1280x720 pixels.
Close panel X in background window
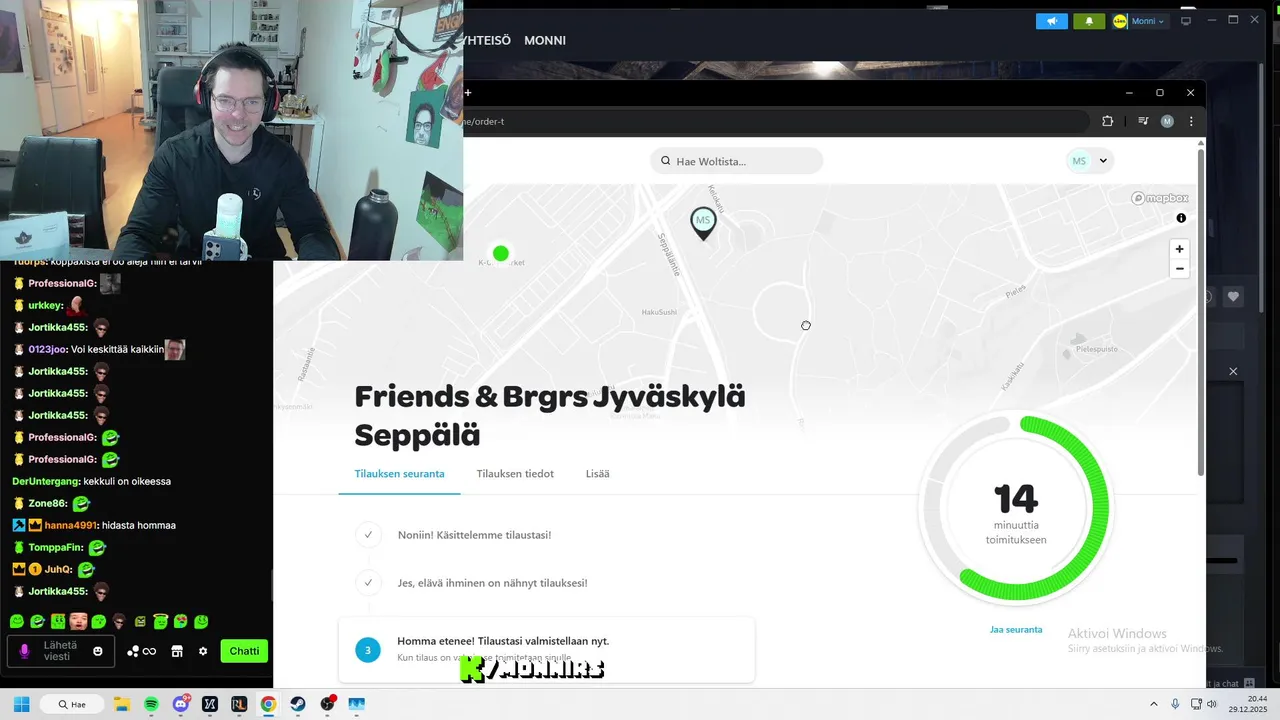tap(1233, 371)
